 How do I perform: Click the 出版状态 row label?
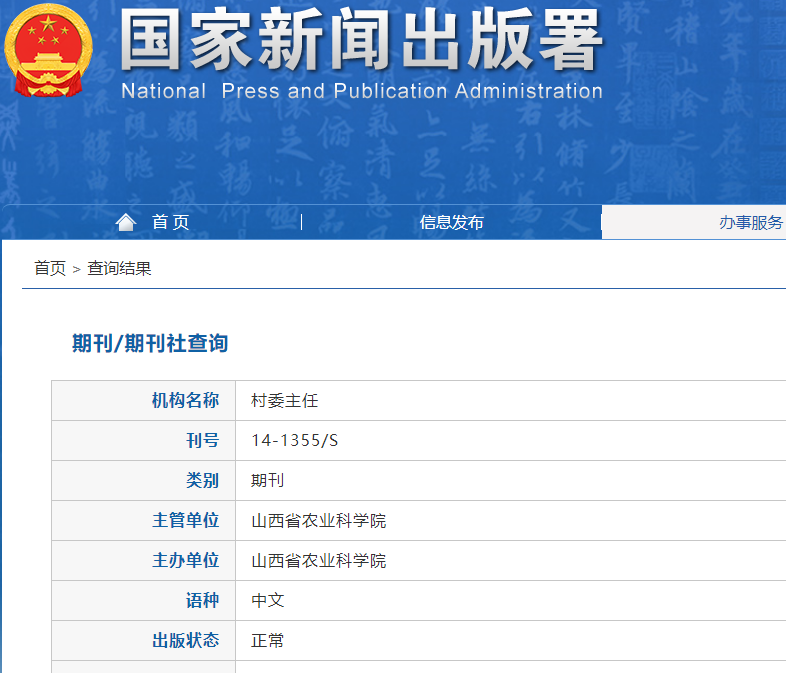185,640
